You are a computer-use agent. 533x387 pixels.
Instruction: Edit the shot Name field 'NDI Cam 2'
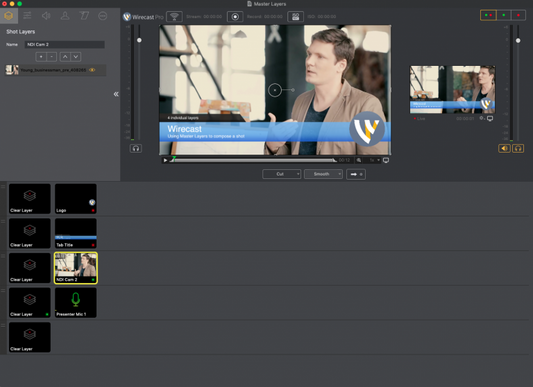tap(65, 45)
